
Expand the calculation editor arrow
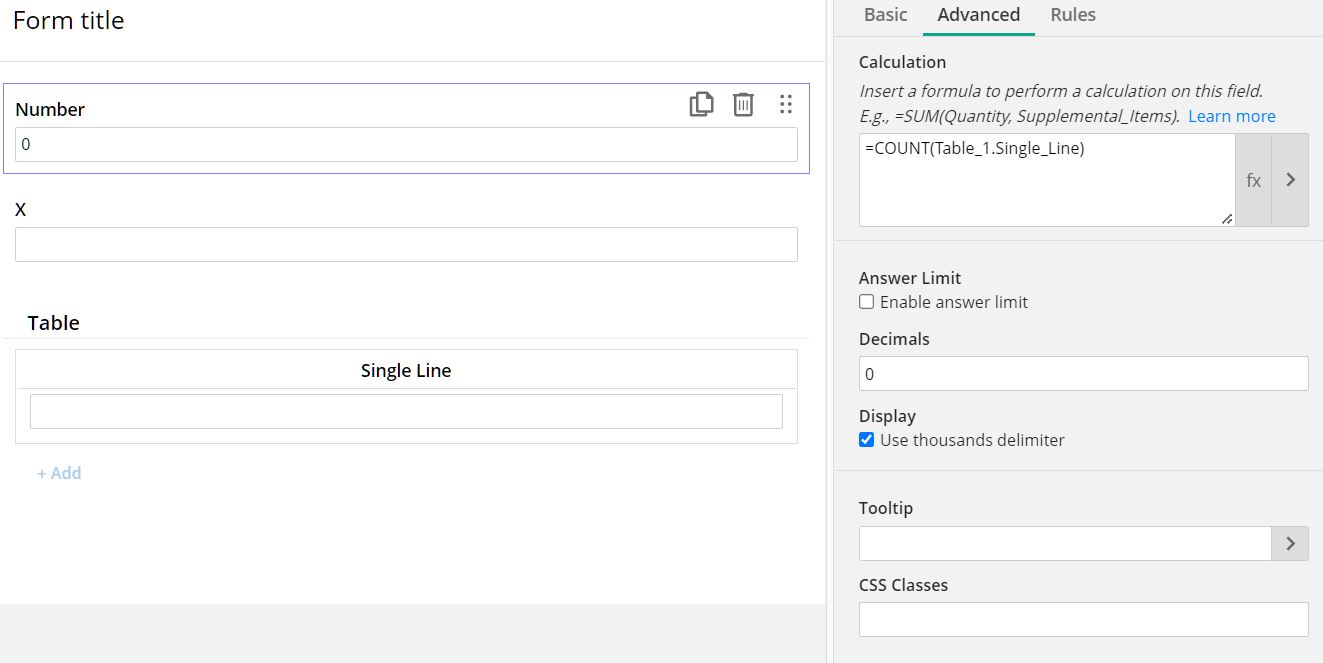pyautogui.click(x=1290, y=180)
